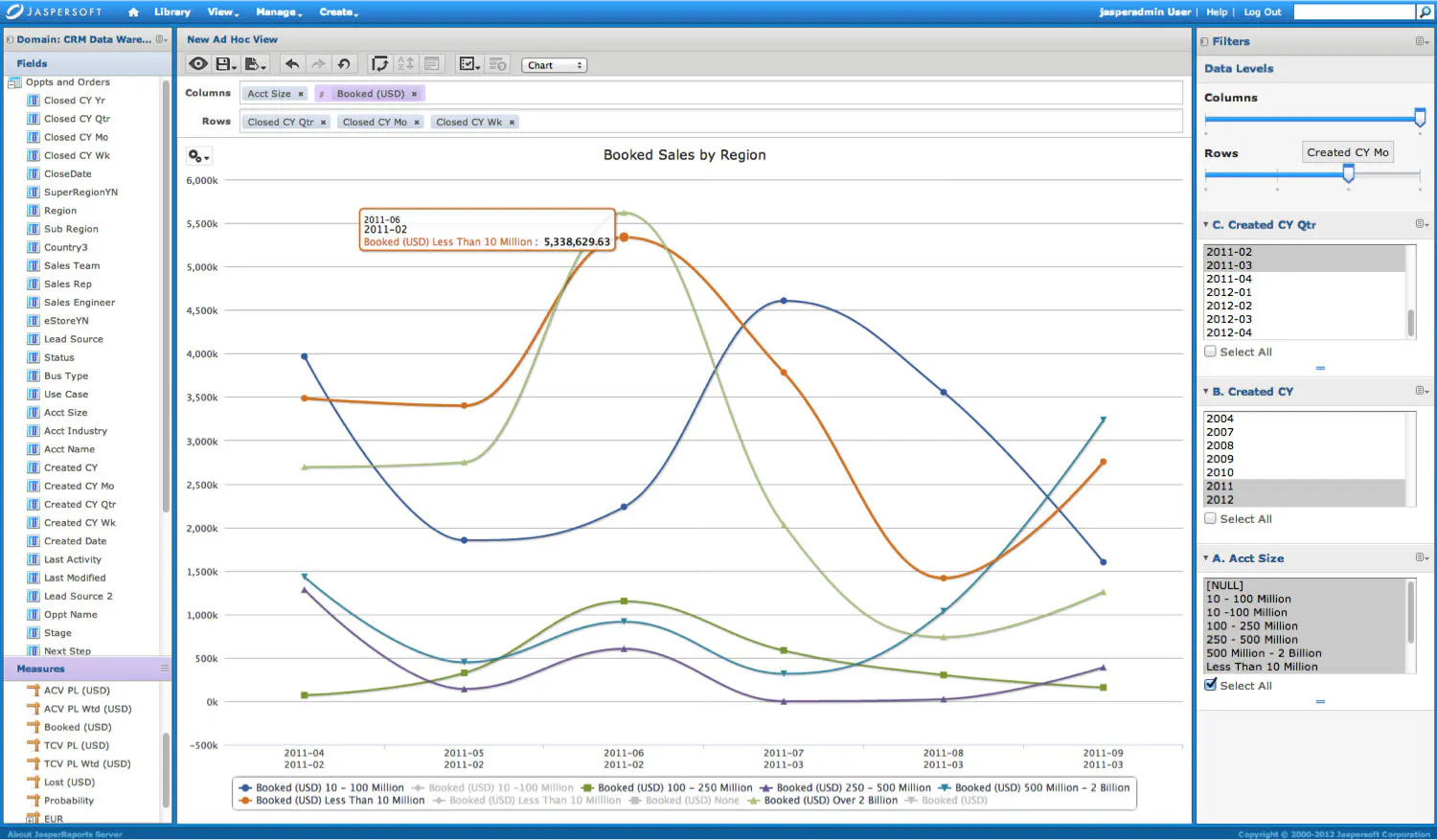Undo the last action

coord(292,64)
